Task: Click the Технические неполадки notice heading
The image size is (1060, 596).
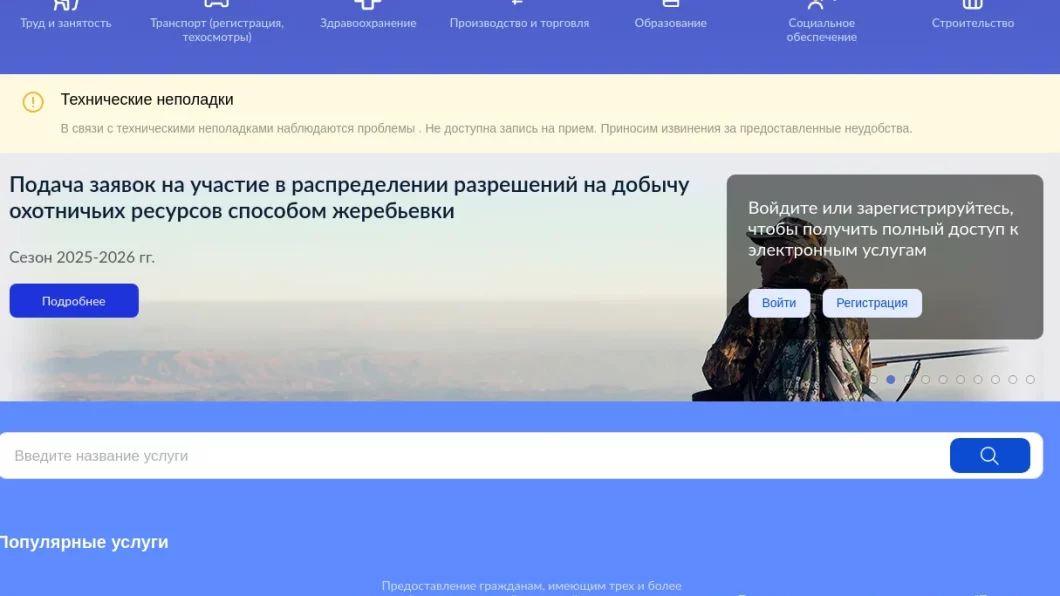Action: [x=147, y=100]
